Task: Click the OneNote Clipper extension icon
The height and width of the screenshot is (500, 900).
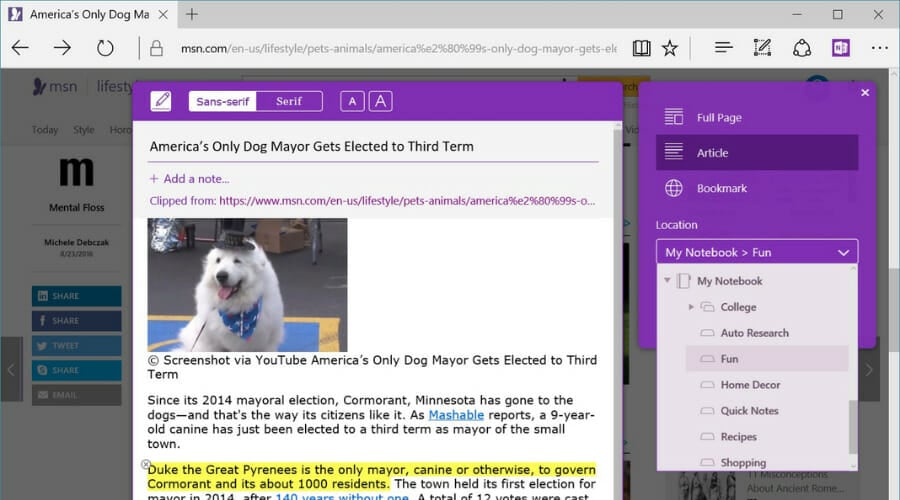Action: pos(841,48)
